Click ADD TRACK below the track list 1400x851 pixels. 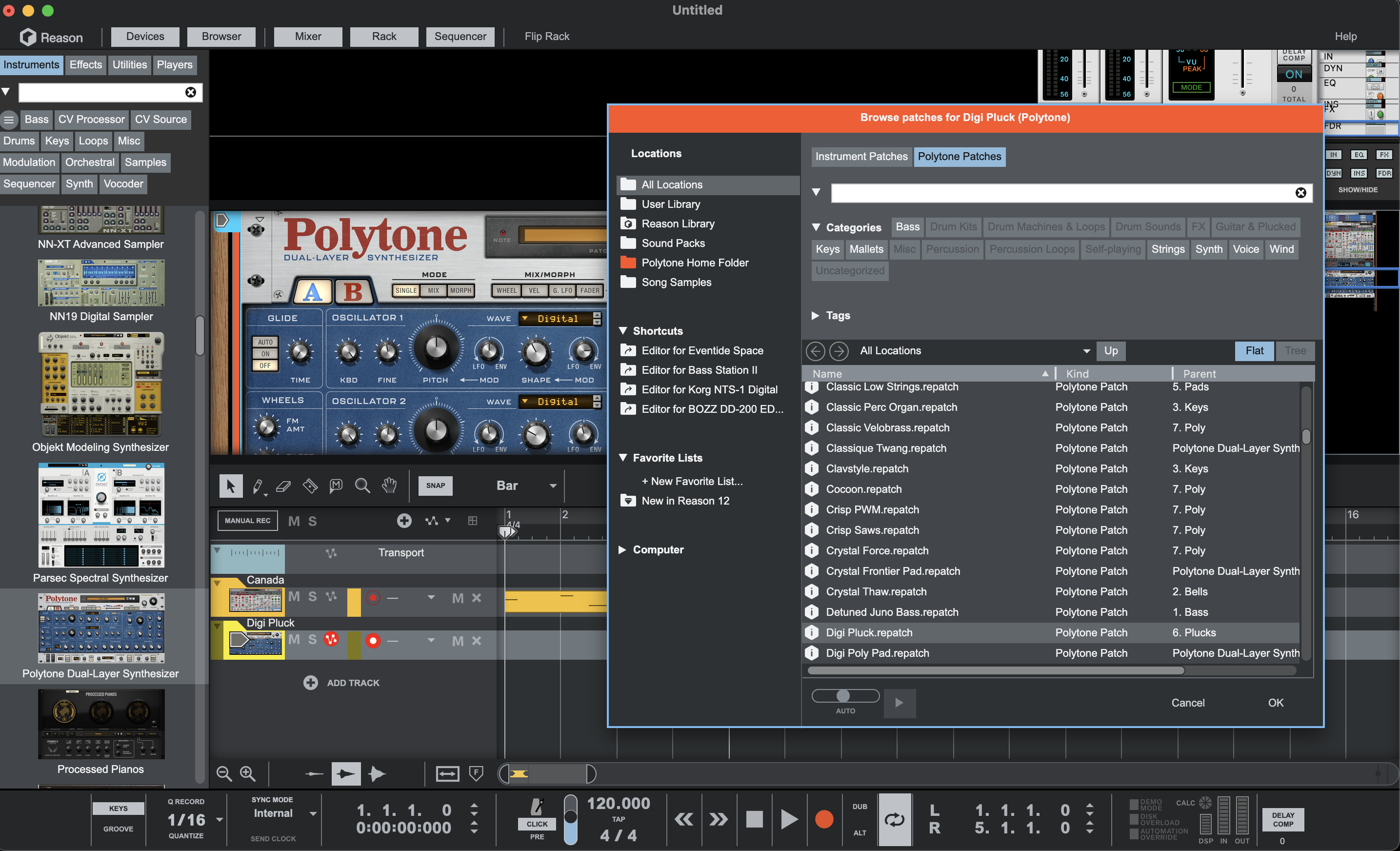click(341, 683)
